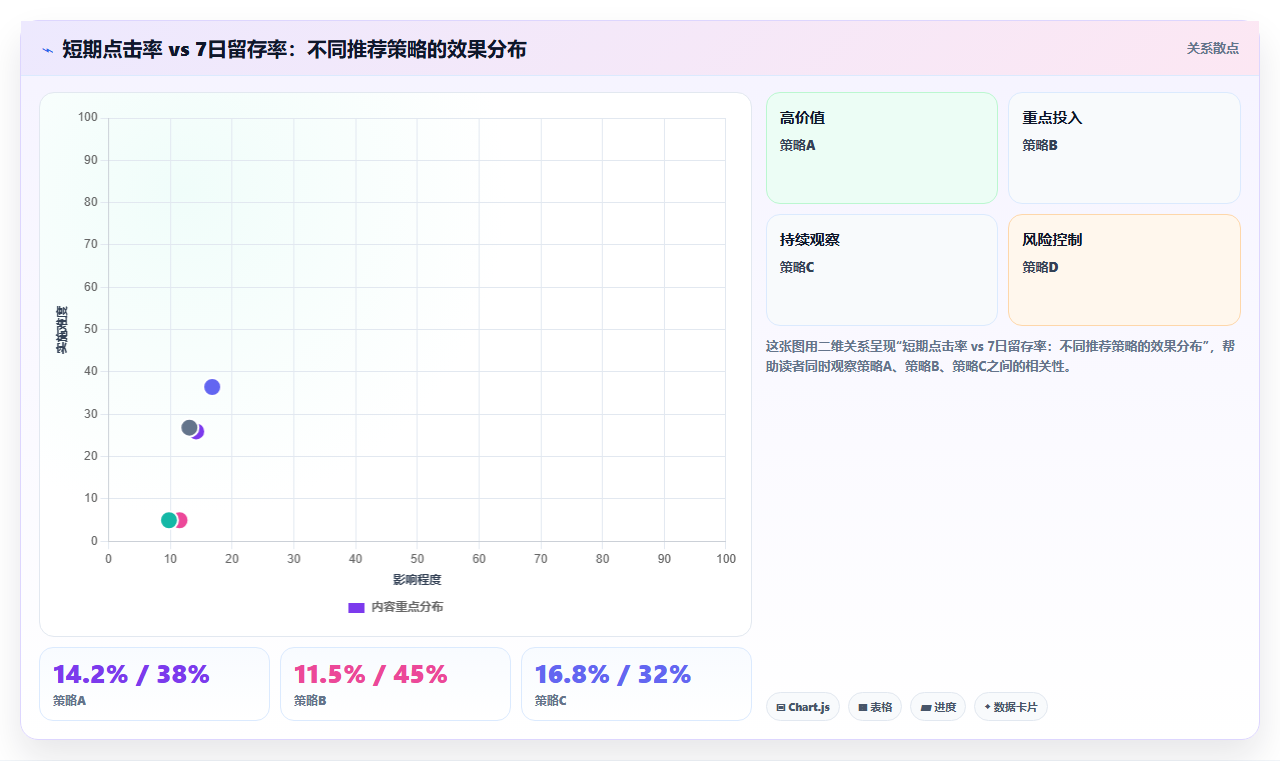Select the 11.5% / 45% 策略B stat card
This screenshot has width=1280, height=761.
395,684
